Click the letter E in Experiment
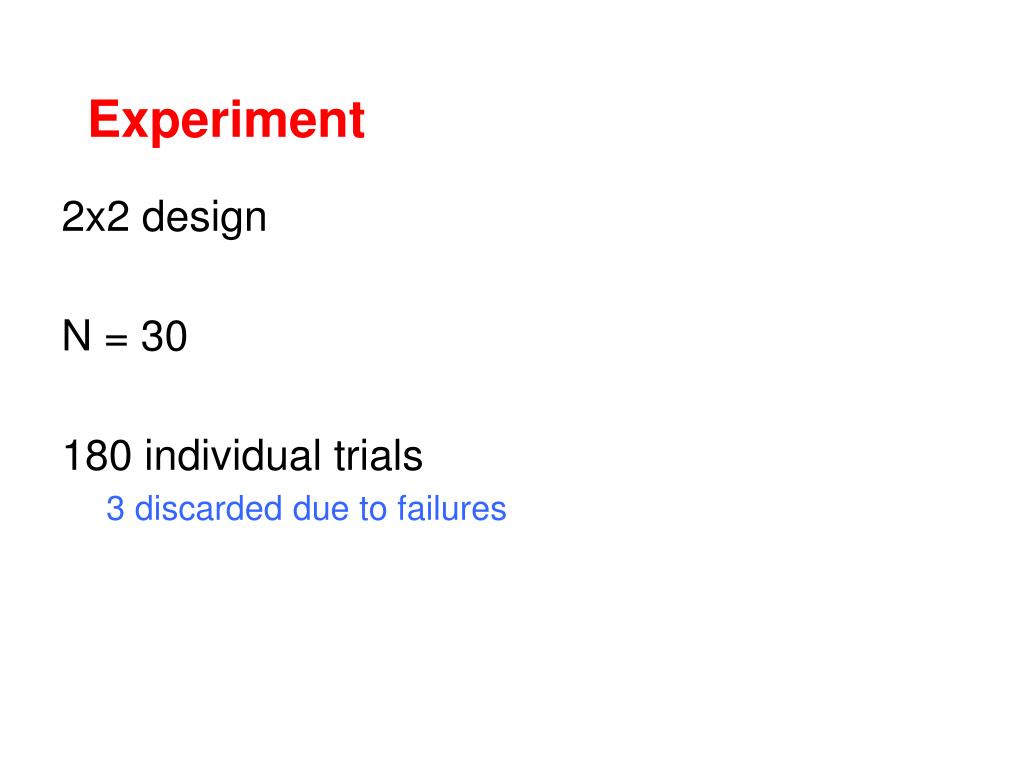 104,120
